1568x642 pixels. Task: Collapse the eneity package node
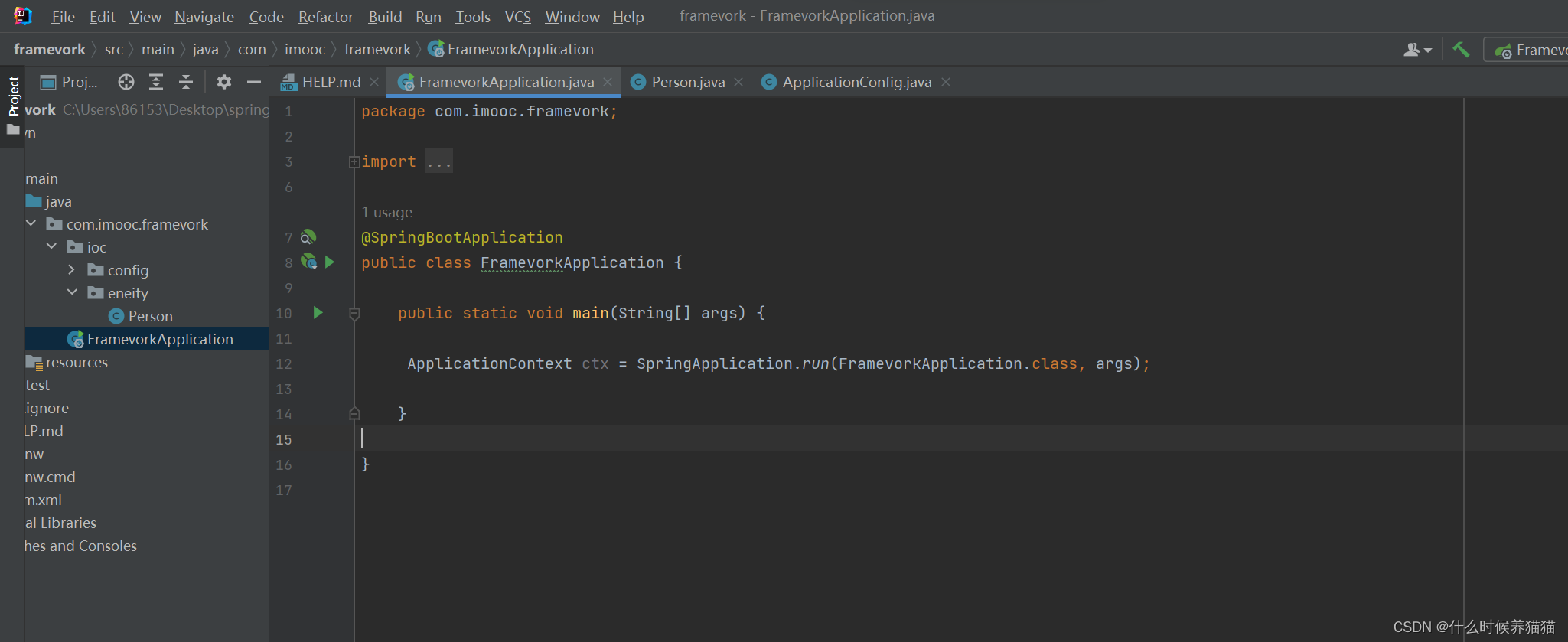click(x=72, y=292)
